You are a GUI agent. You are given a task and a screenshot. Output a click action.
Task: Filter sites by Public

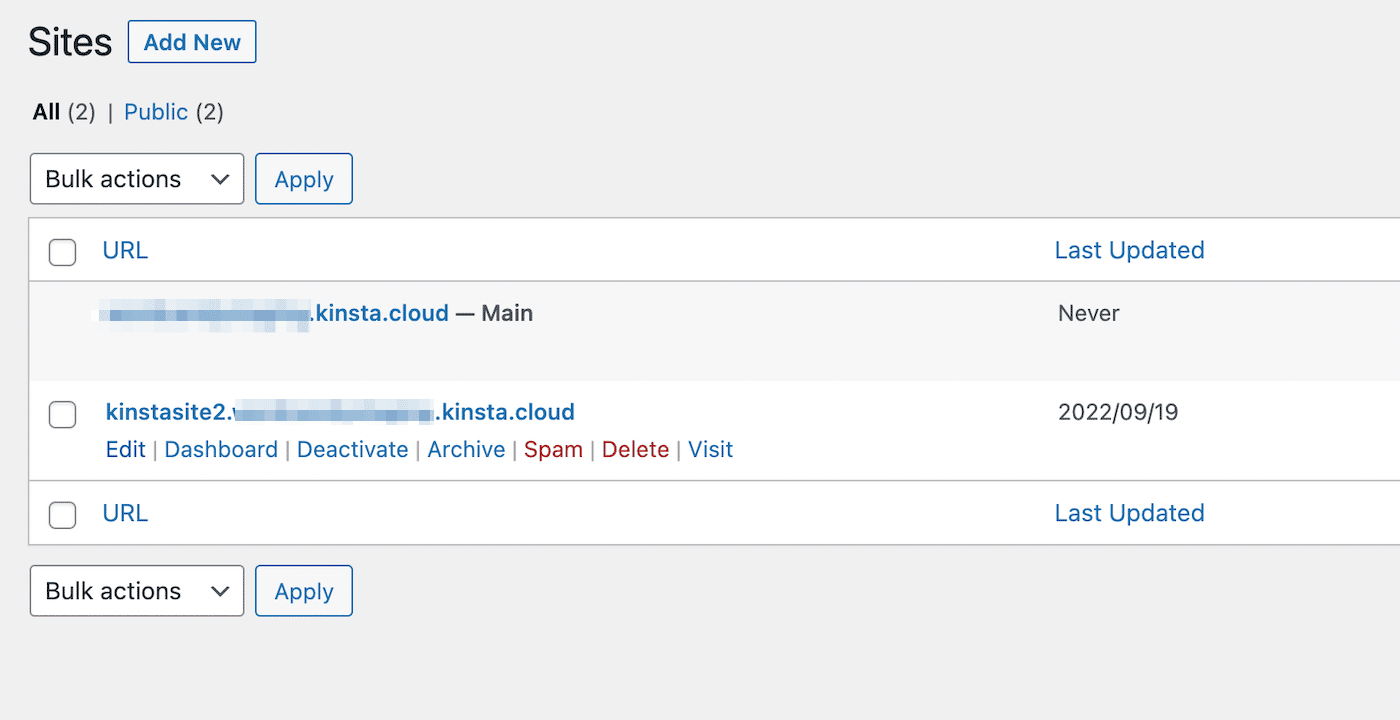tap(156, 112)
